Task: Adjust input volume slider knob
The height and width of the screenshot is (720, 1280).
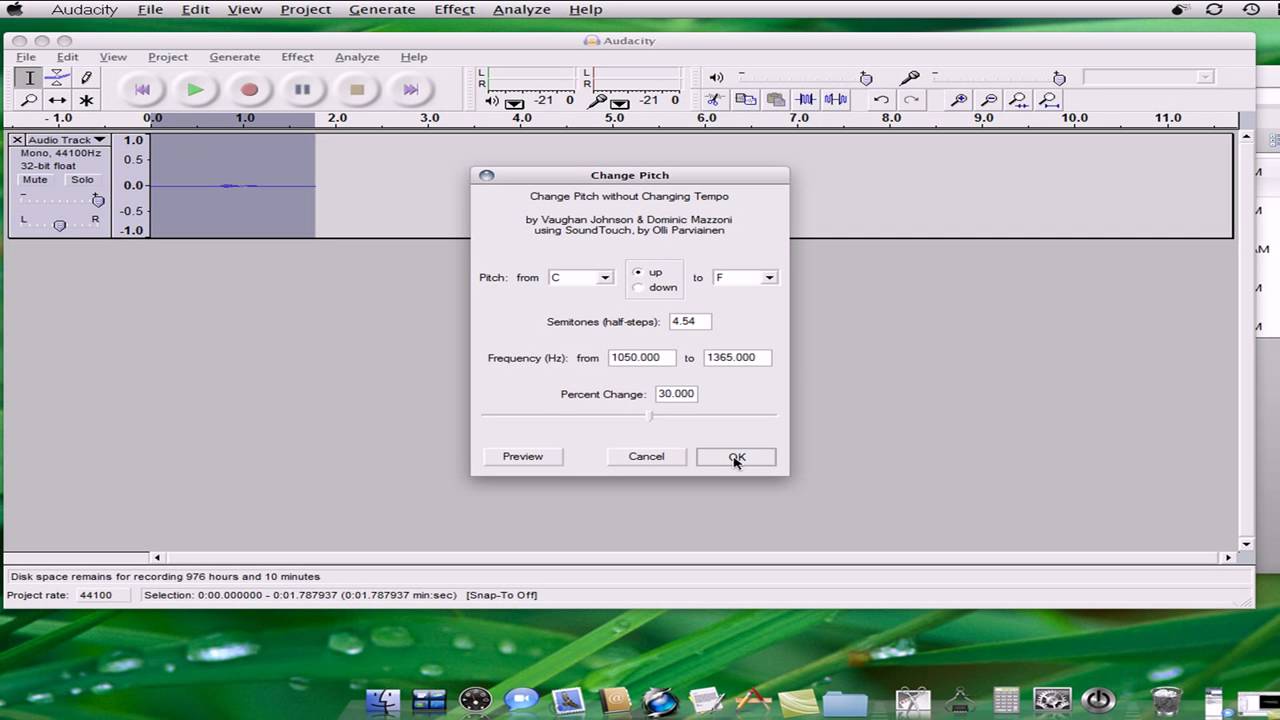Action: pyautogui.click(x=1059, y=78)
